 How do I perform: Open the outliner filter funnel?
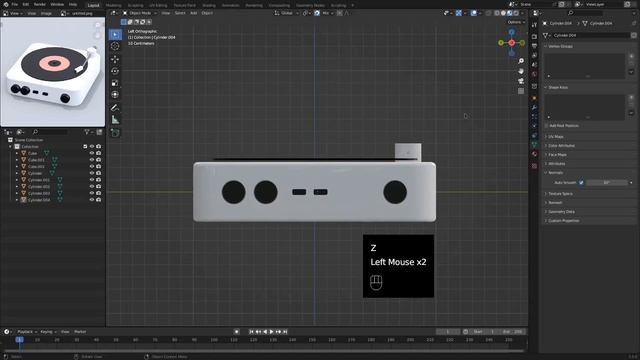[x=87, y=132]
